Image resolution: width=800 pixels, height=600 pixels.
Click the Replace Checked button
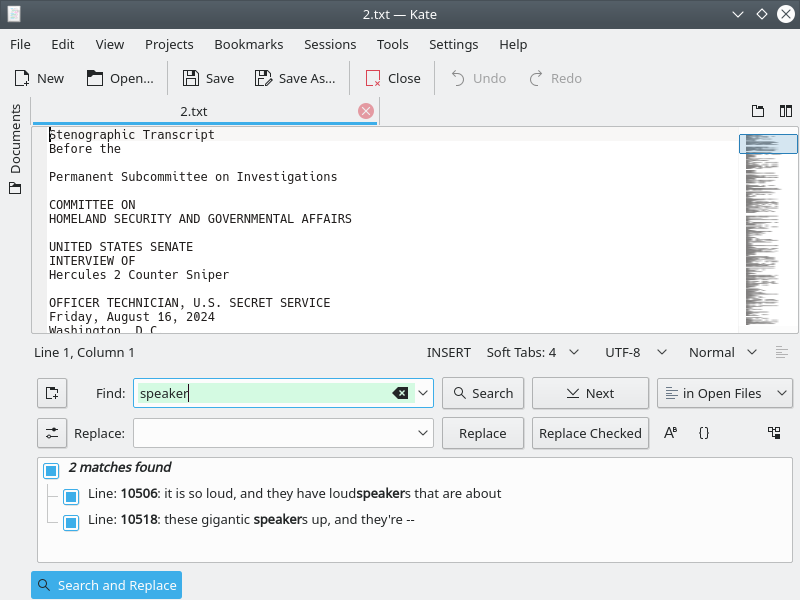(x=590, y=433)
